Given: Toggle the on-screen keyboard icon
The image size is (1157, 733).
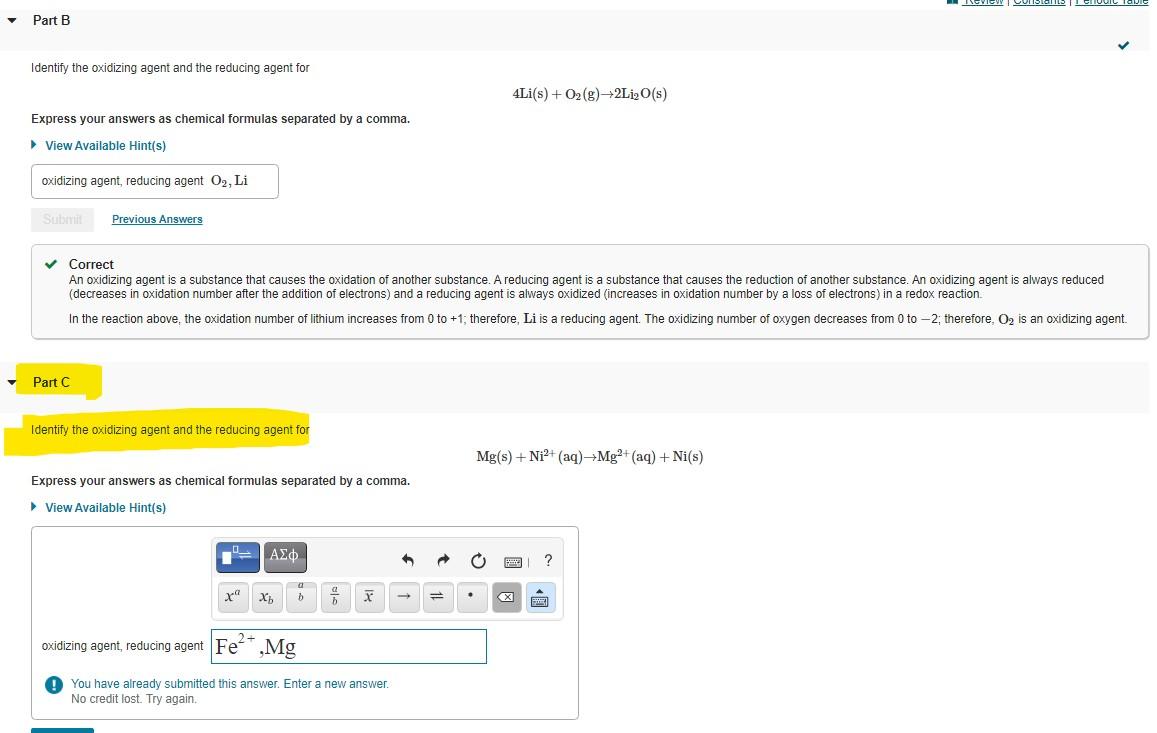Looking at the screenshot, I should 540,597.
